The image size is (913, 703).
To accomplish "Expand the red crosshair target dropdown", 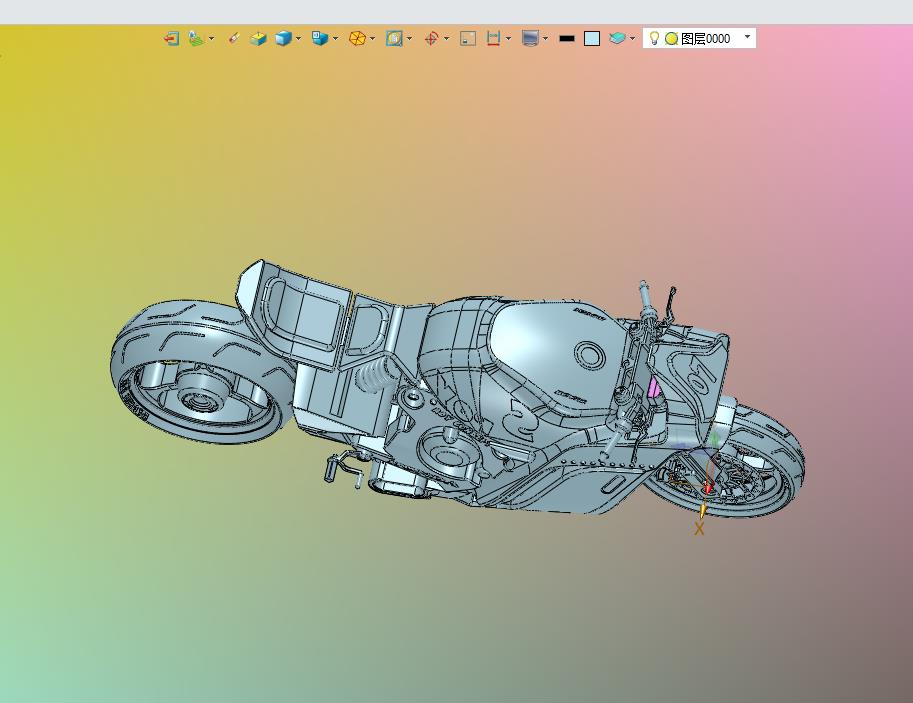I will coord(447,38).
